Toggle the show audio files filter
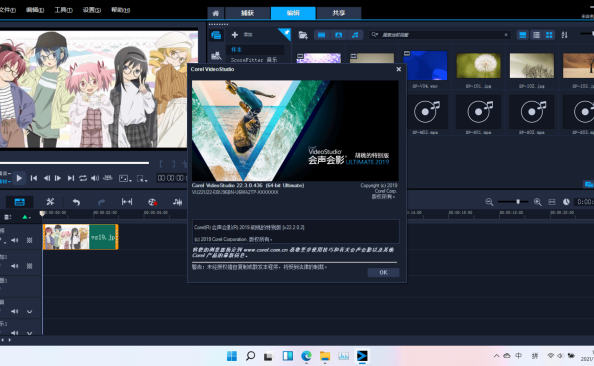 click(x=355, y=35)
